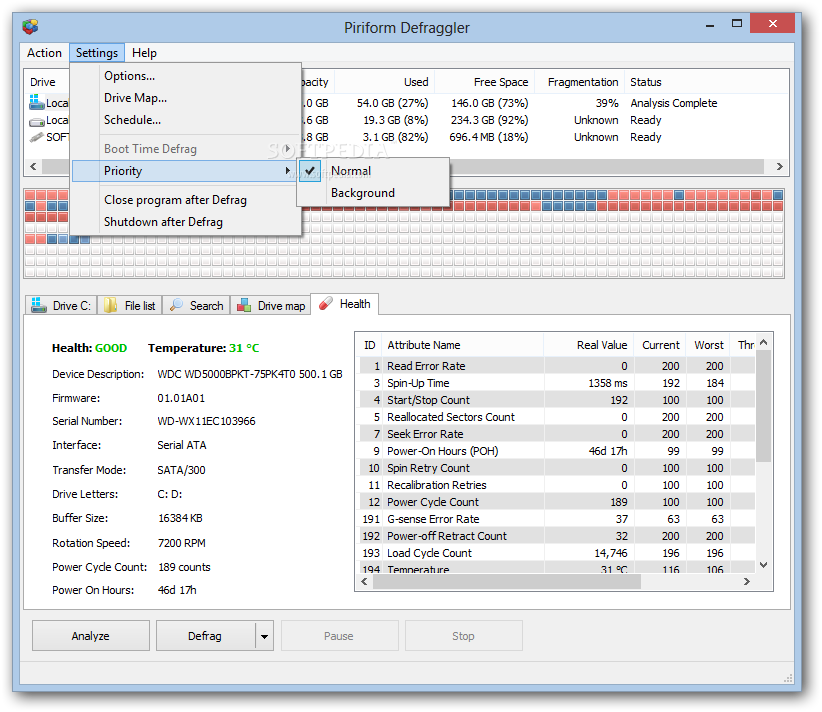
Task: Select the G-sense Error Rate row
Action: pyautogui.click(x=557, y=519)
